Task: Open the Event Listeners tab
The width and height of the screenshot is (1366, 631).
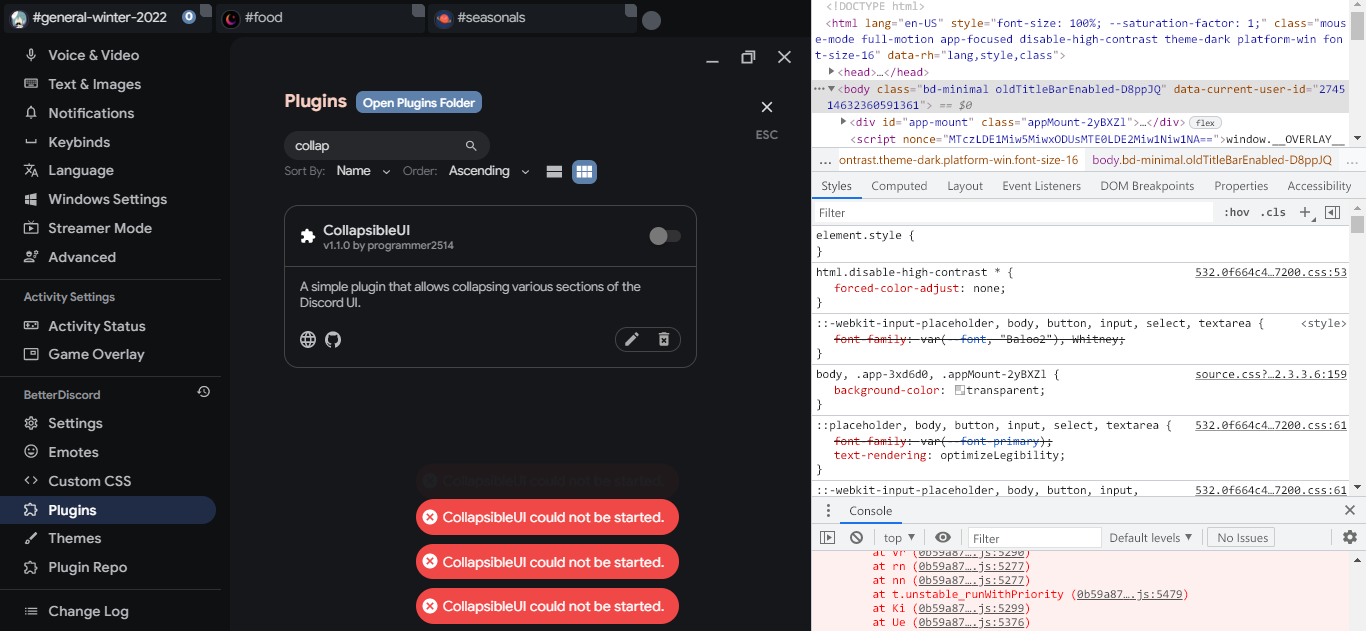Action: 1041,186
